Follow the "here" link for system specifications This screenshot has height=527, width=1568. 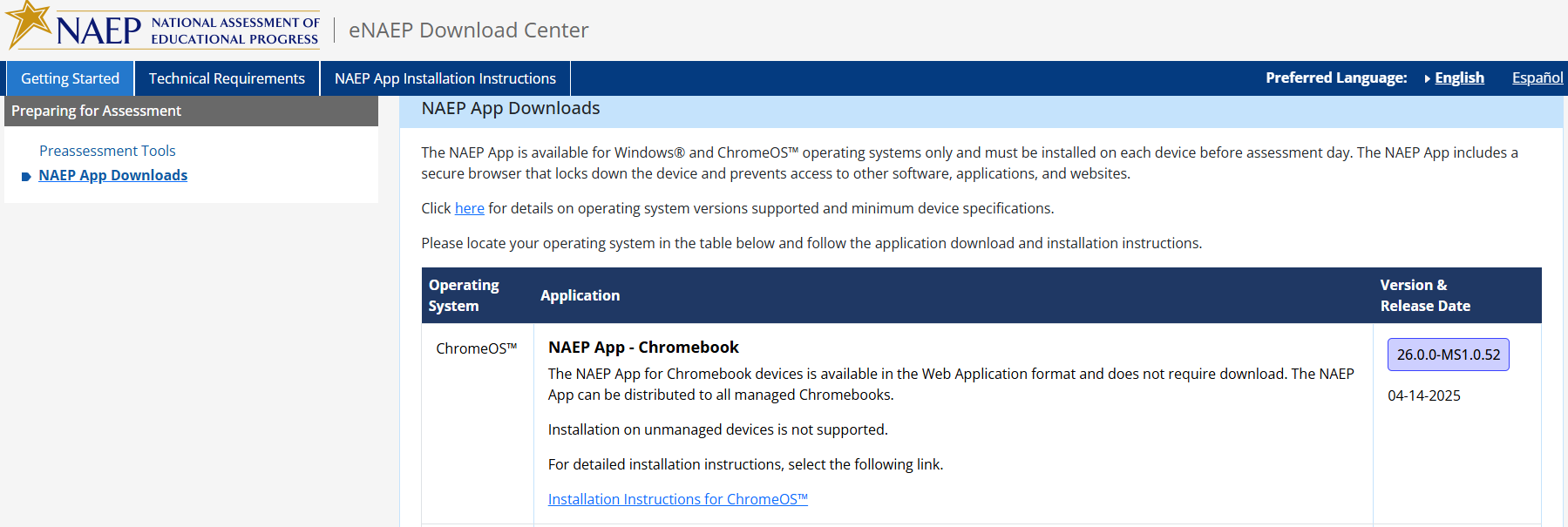469,208
